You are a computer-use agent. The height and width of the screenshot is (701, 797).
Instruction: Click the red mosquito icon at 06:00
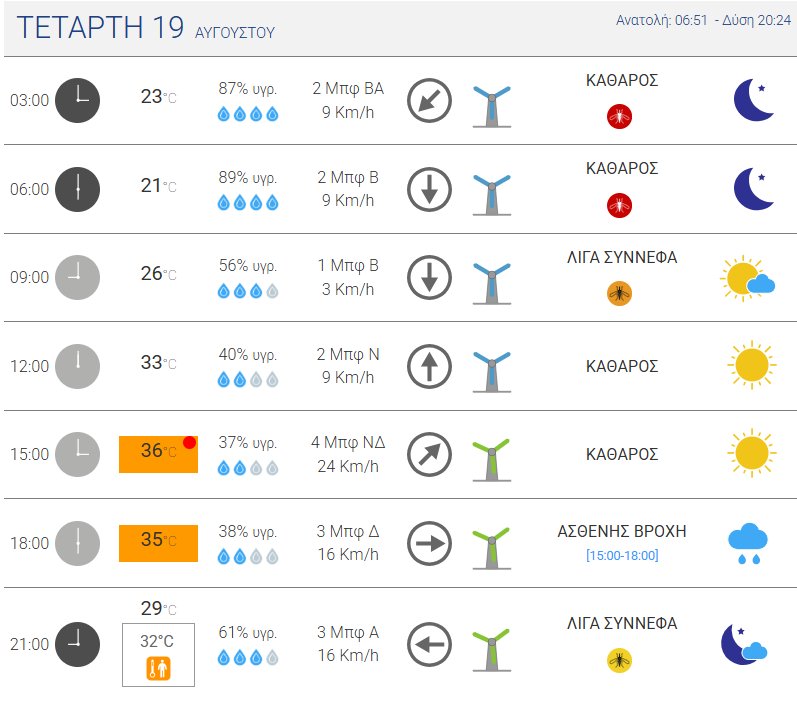pos(619,205)
